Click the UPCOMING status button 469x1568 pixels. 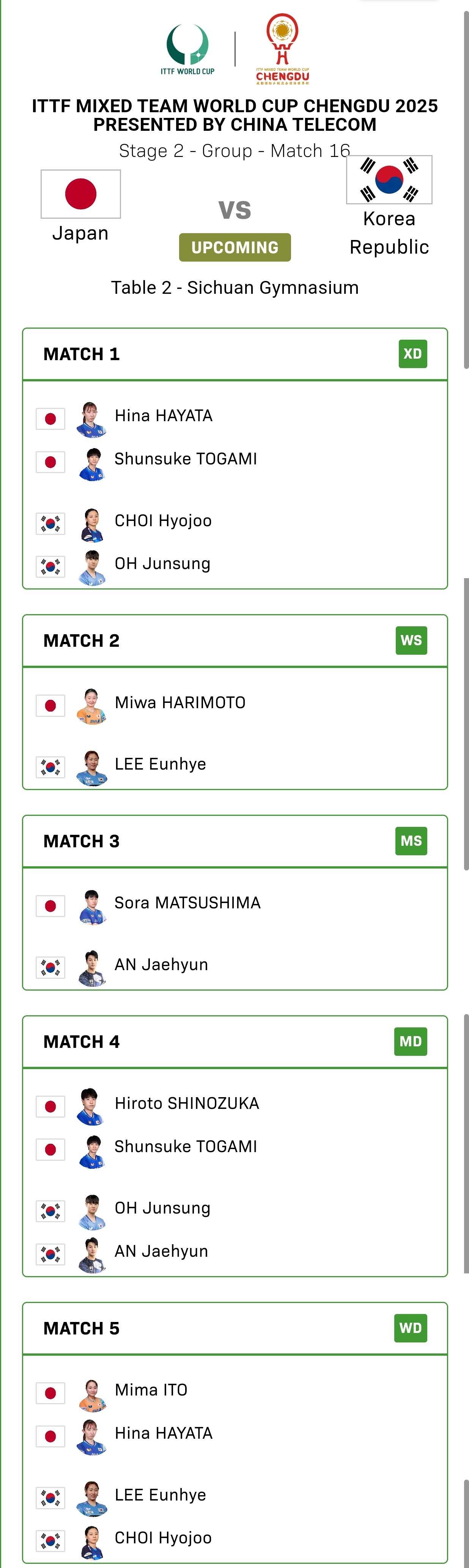tap(234, 247)
